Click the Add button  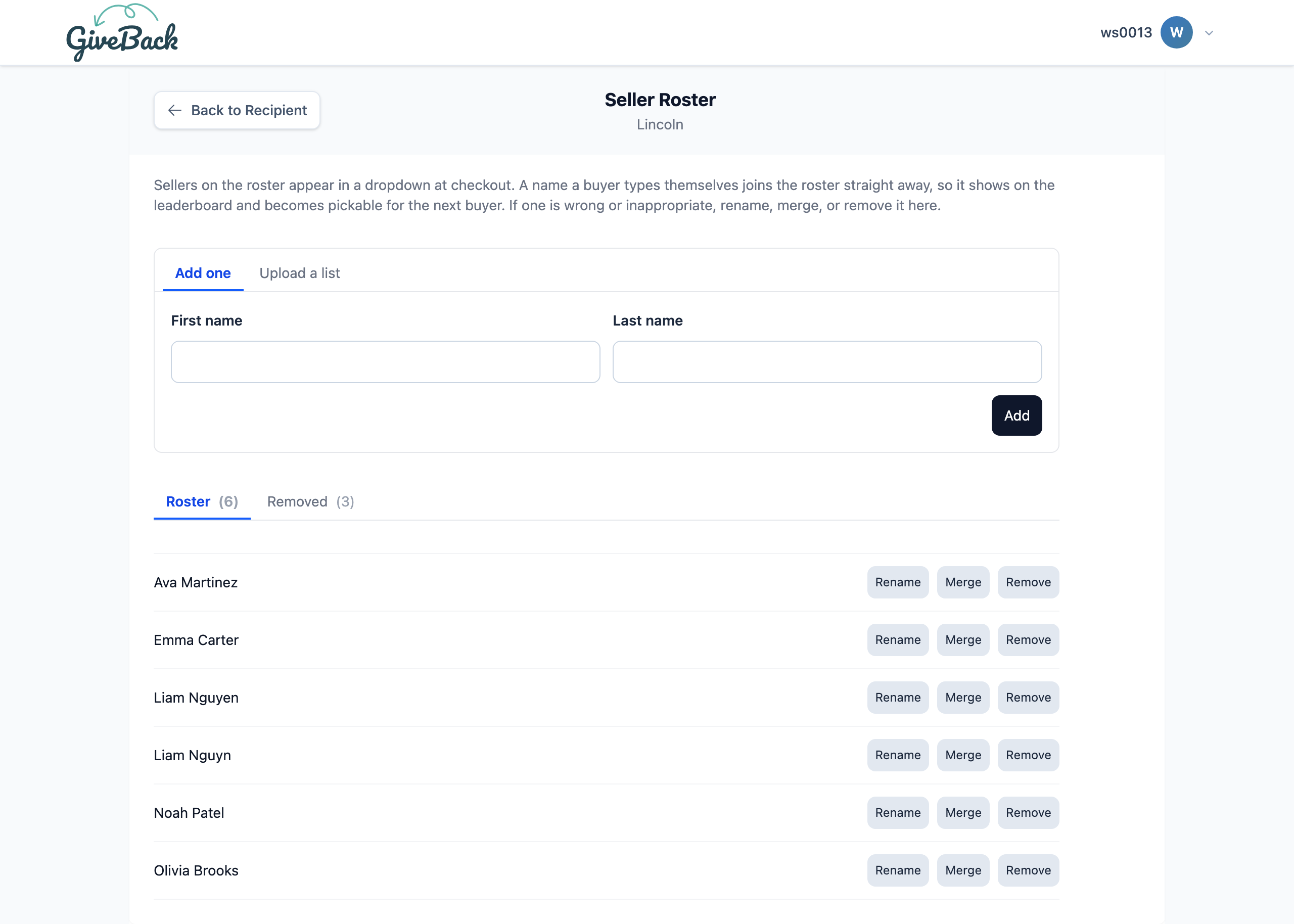point(1016,415)
